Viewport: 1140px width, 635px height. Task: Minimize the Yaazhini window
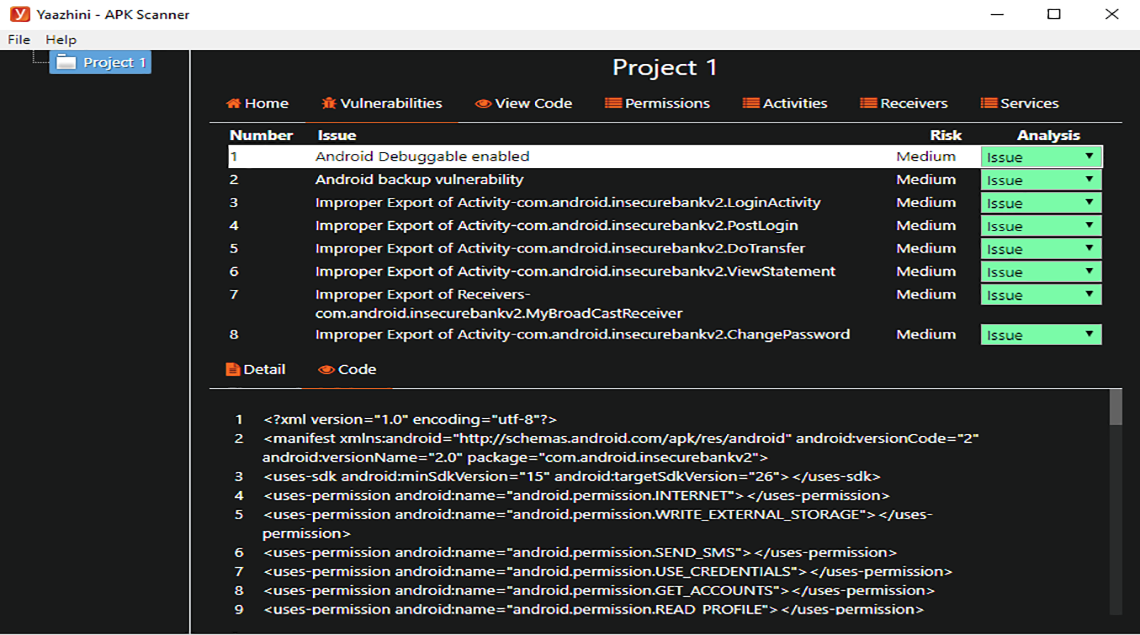[x=997, y=14]
